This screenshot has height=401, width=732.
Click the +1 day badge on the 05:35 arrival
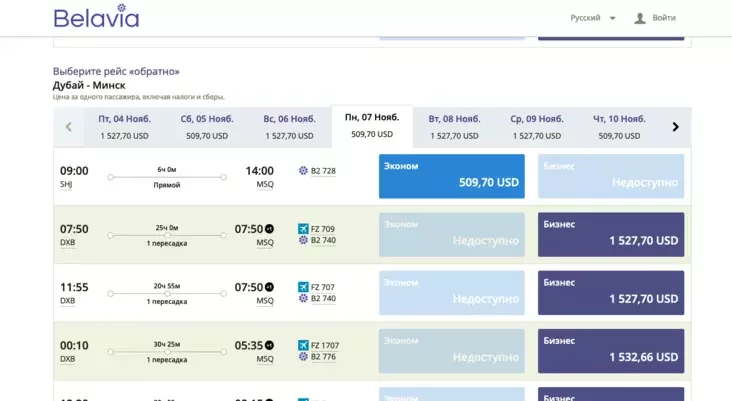[x=269, y=346]
